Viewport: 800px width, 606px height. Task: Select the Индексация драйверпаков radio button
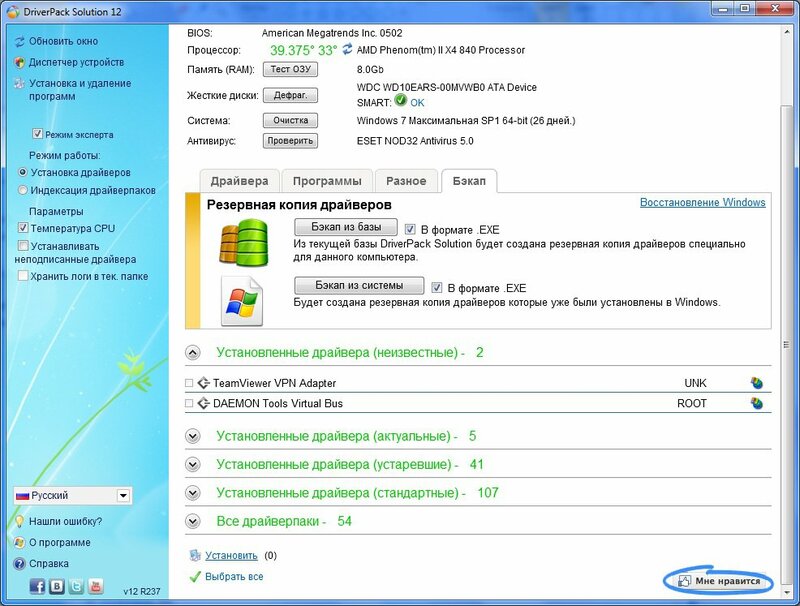pos(22,190)
